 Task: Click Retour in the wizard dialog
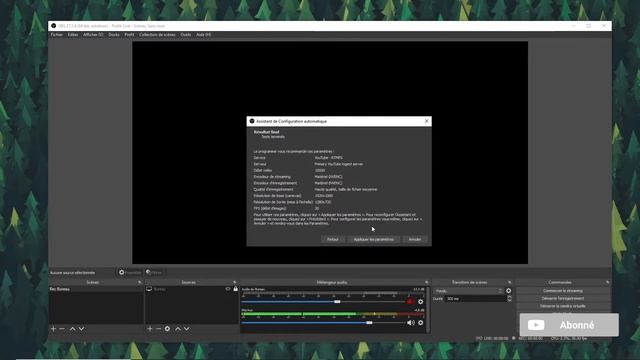coord(333,239)
